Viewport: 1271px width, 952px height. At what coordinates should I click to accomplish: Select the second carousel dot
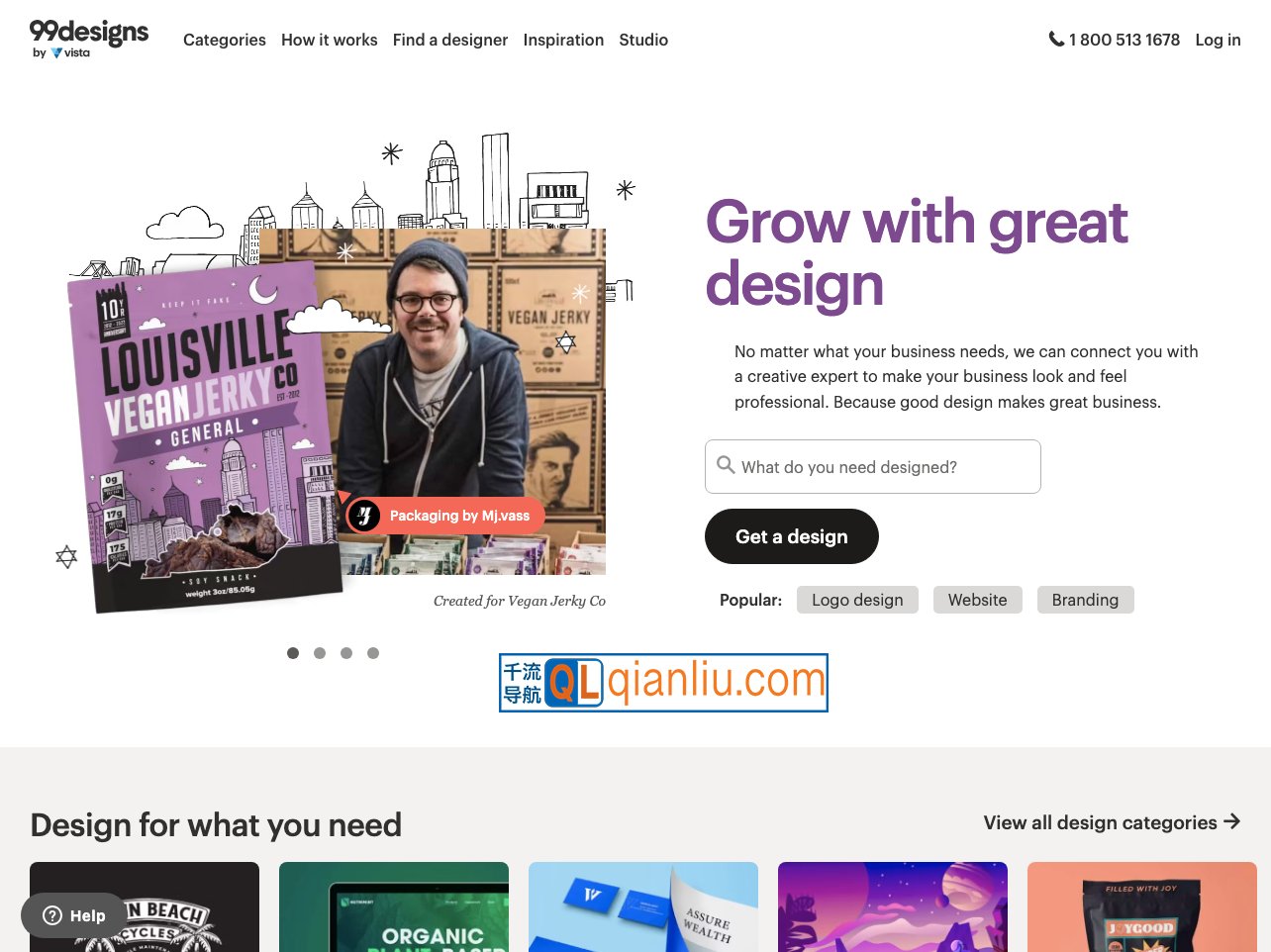pyautogui.click(x=320, y=653)
